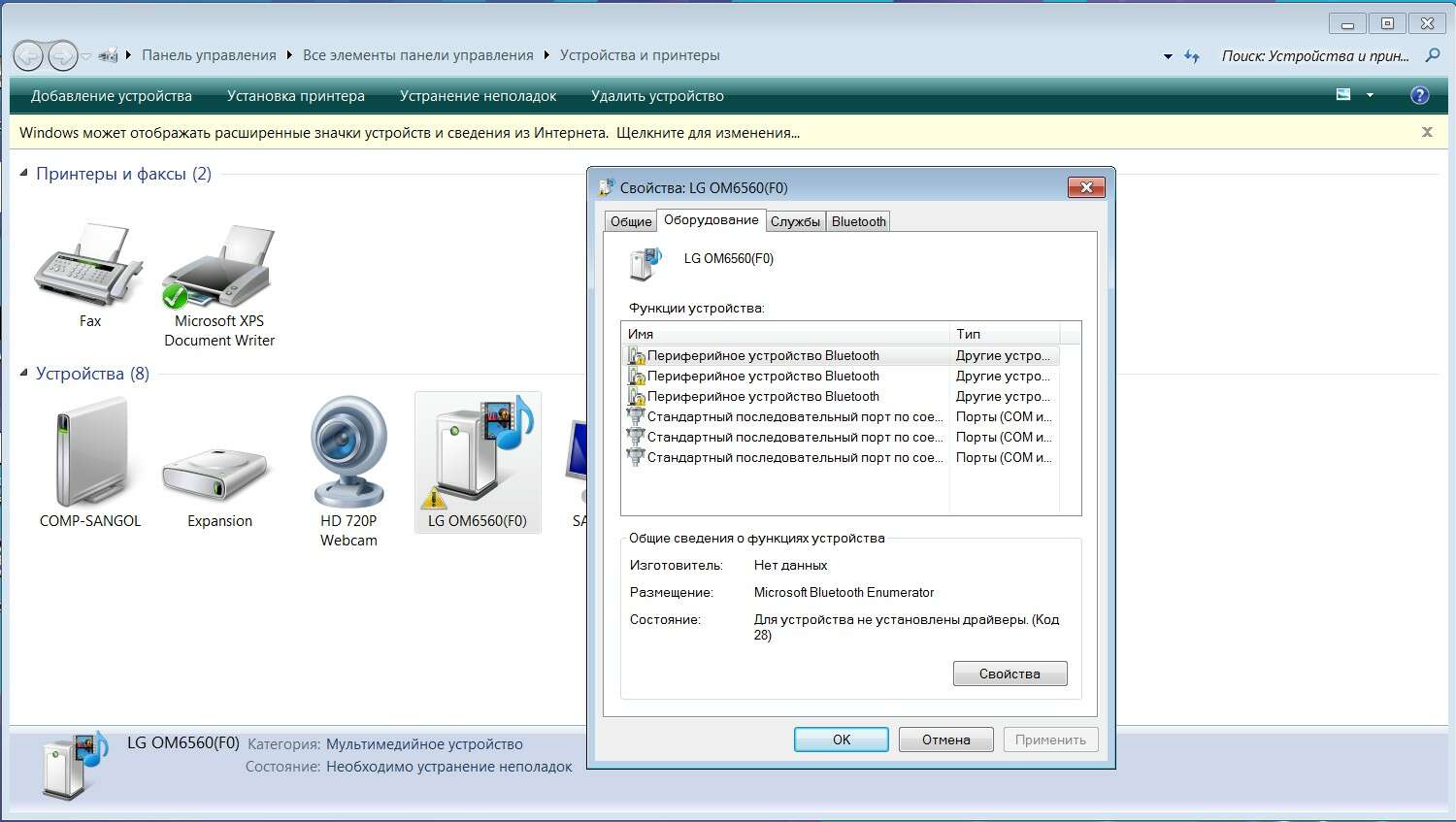The image size is (1456, 822).
Task: Click the search Устройства и принтеры field
Action: [x=1315, y=56]
